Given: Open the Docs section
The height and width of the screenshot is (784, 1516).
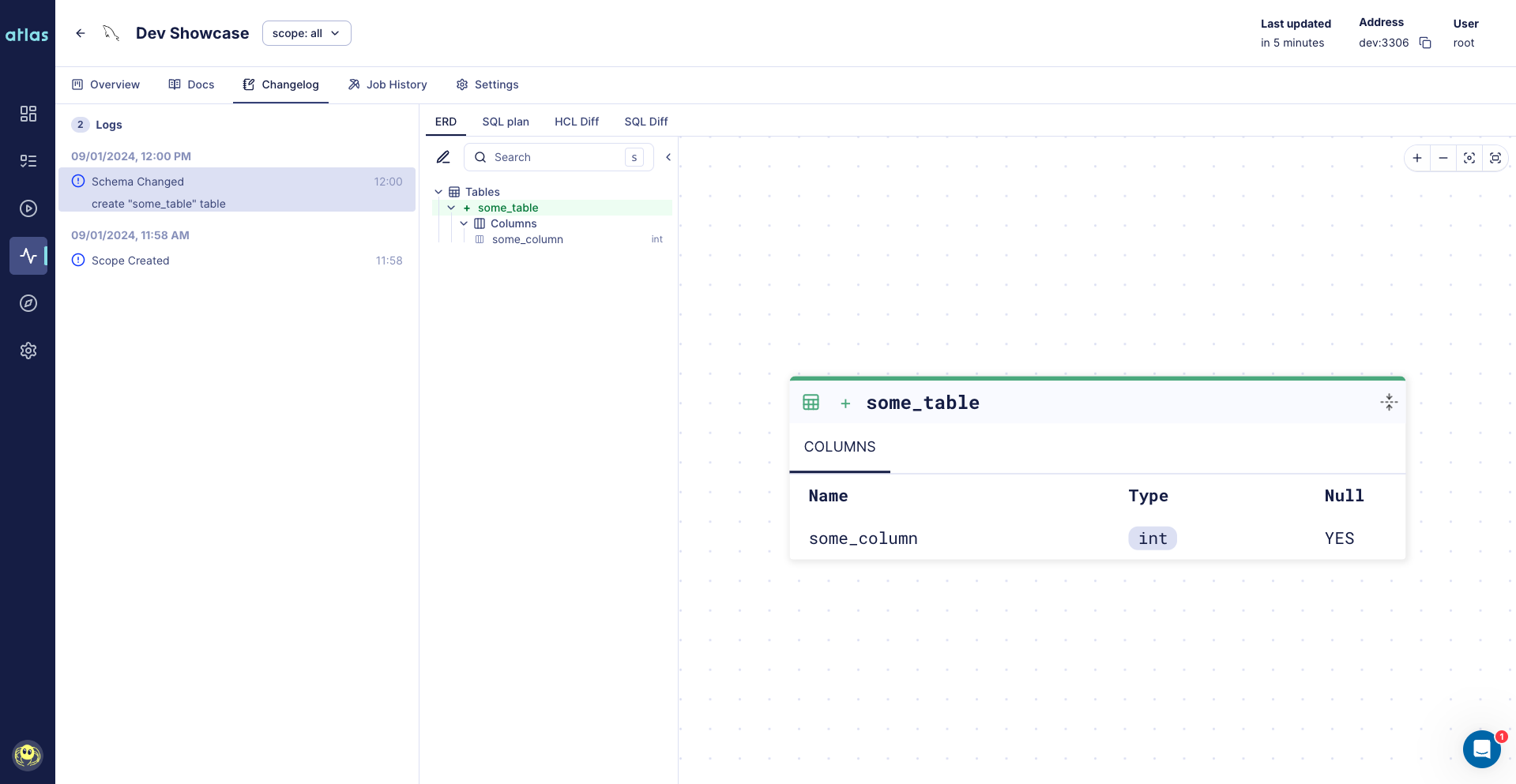Looking at the screenshot, I should [x=191, y=84].
